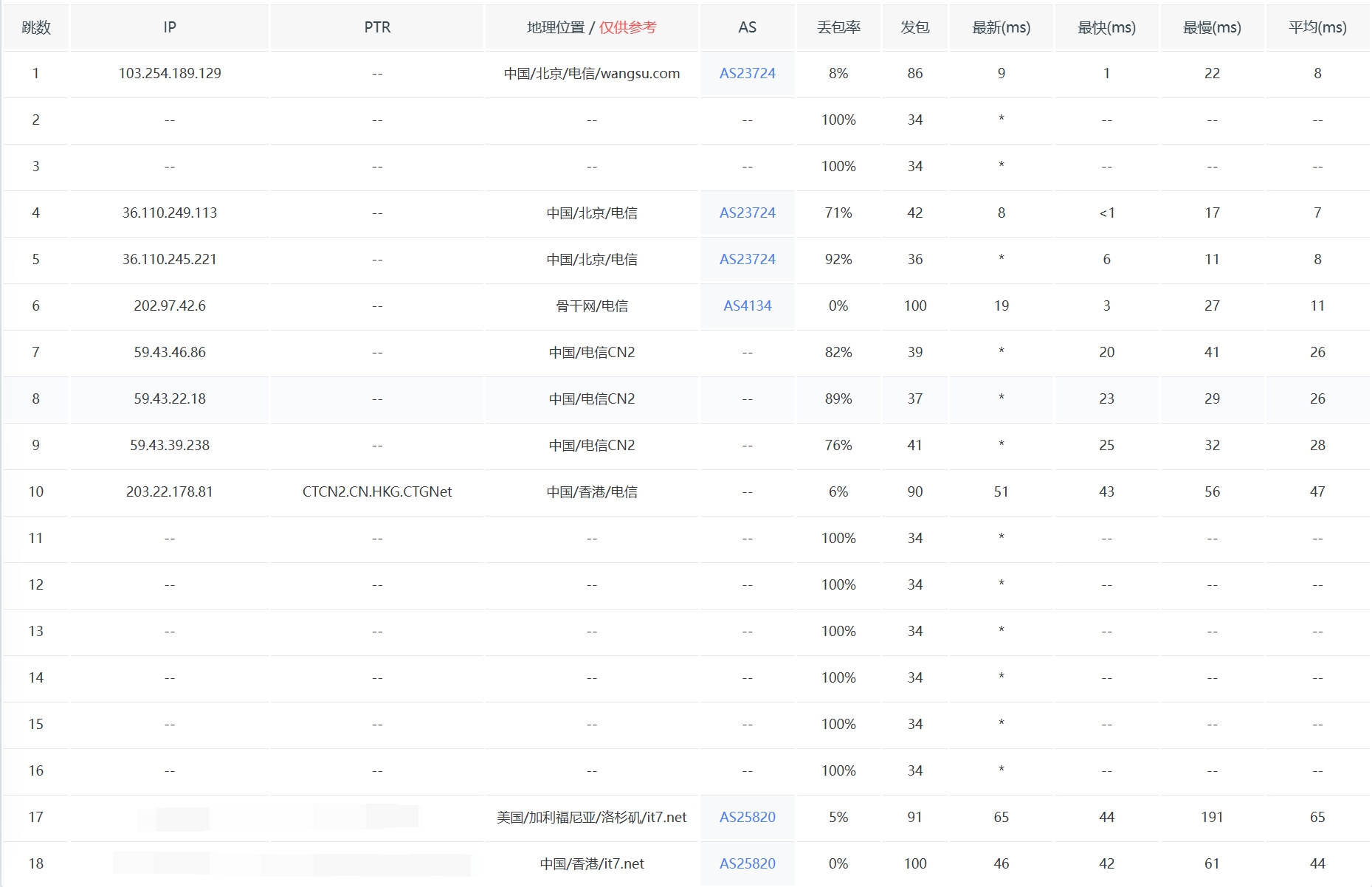Click 中国/电信CN2 in the 59.43.22.18 row
The image size is (1372, 887).
[x=592, y=398]
